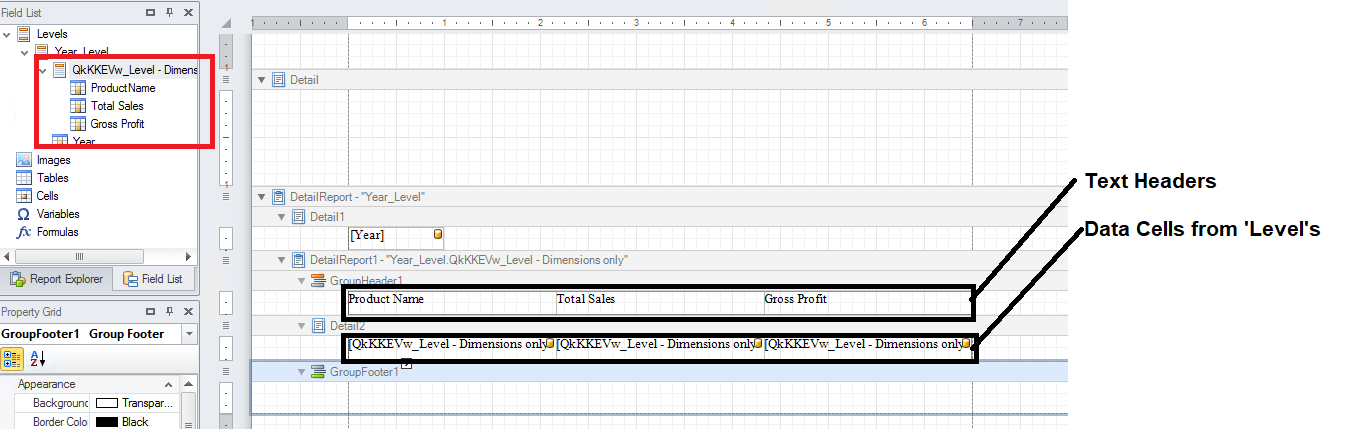The image size is (1357, 429).
Task: Collapse the Detail1 band
Action: pos(282,216)
